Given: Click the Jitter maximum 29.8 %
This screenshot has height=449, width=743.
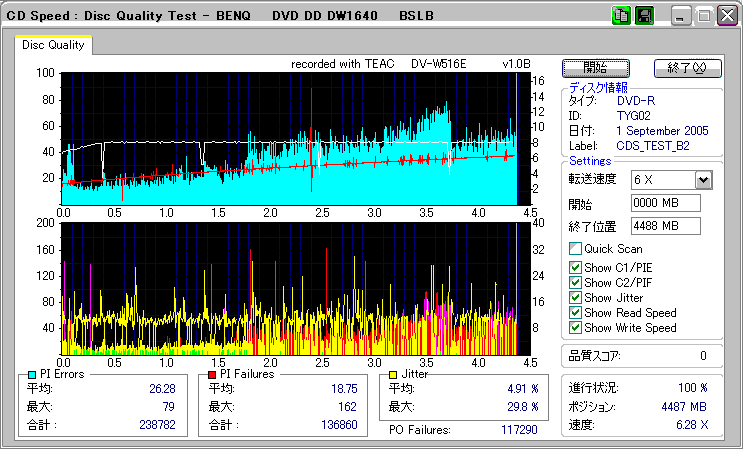Looking at the screenshot, I should click(523, 407).
